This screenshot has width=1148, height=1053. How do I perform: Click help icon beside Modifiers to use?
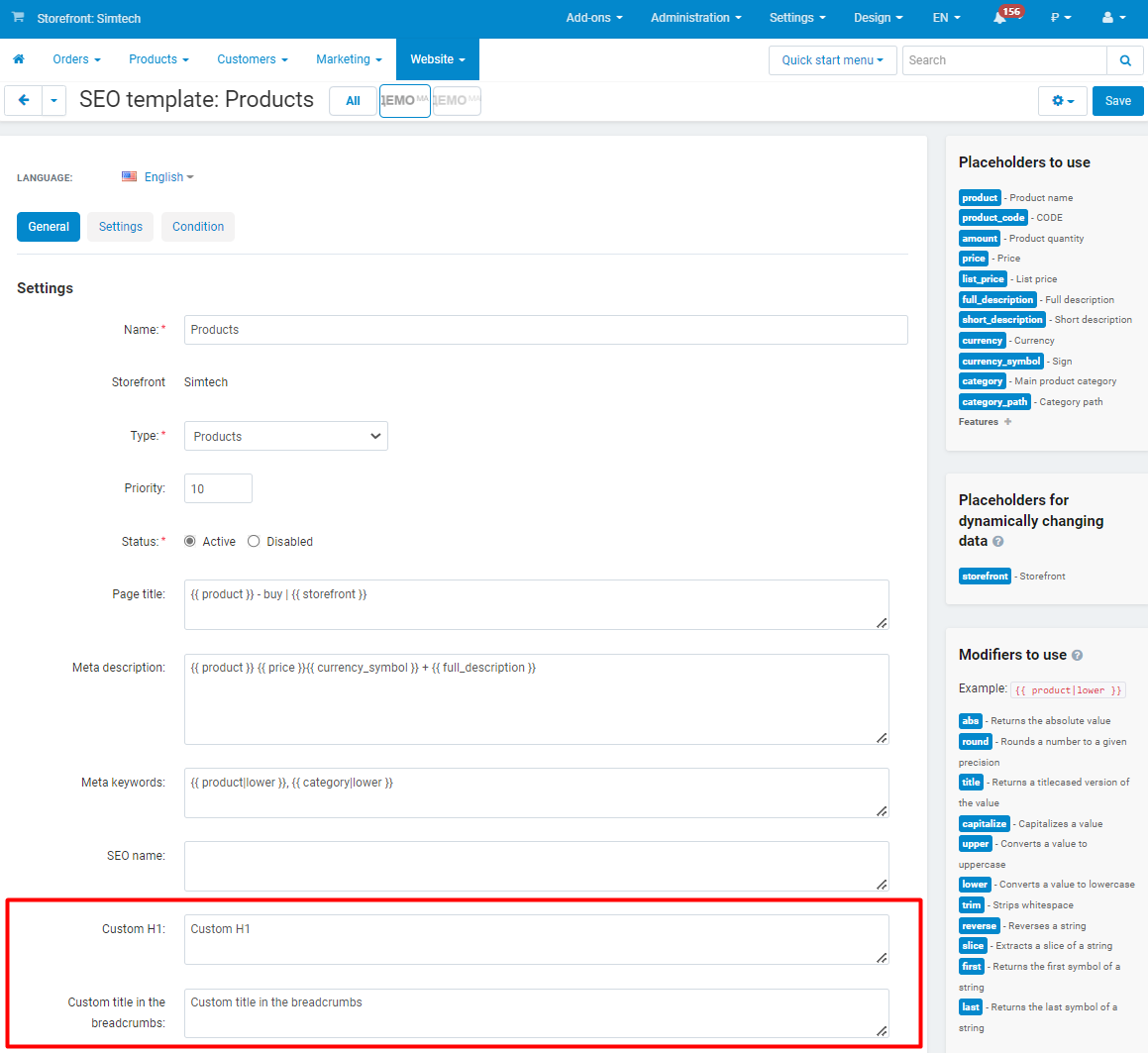[1077, 656]
